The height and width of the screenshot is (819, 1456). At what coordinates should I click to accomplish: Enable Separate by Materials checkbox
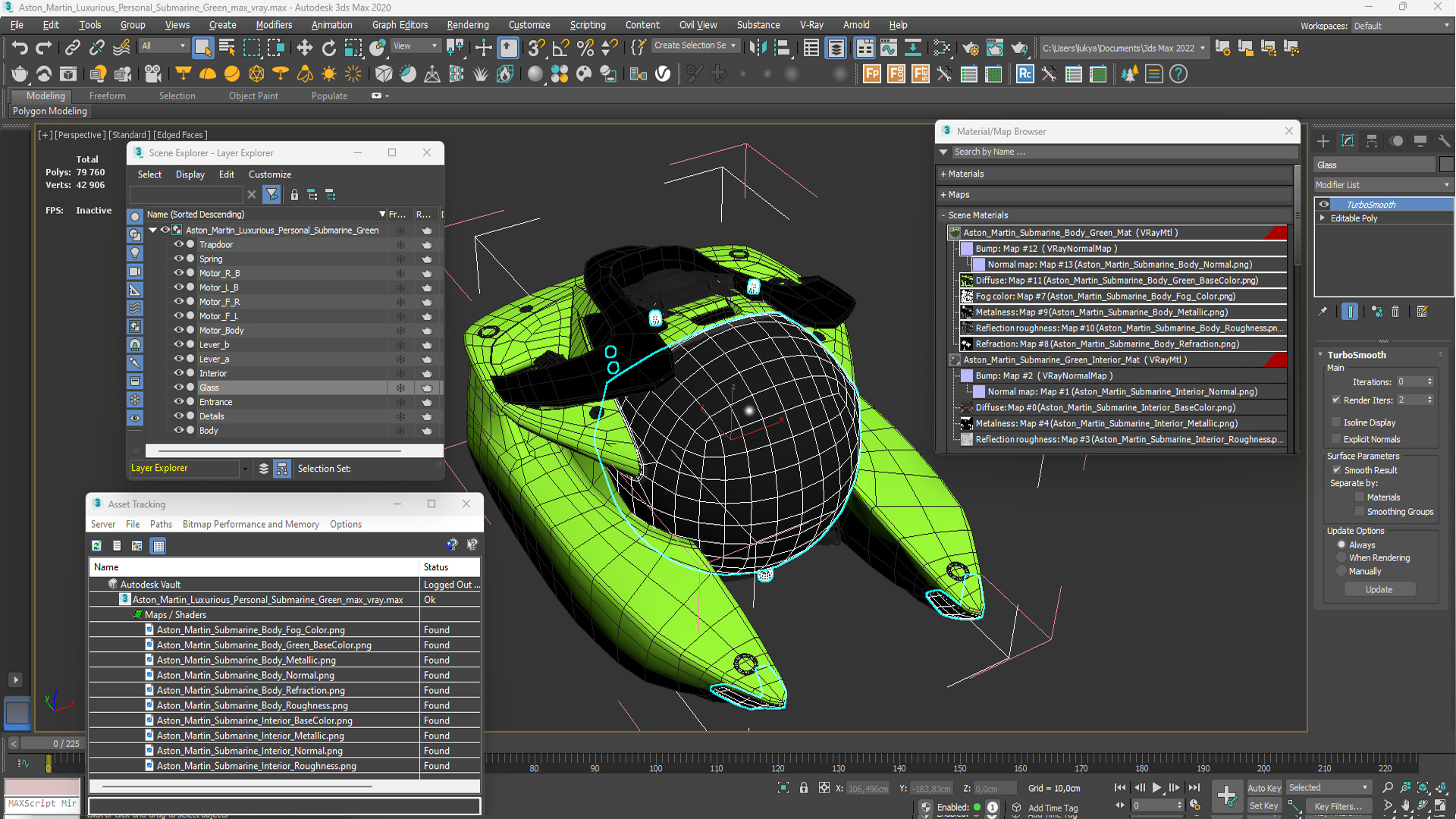point(1360,497)
